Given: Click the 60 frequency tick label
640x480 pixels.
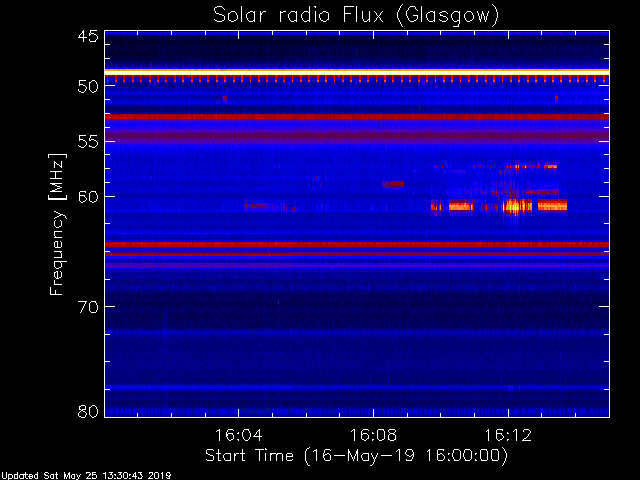Looking at the screenshot, I should pyautogui.click(x=88, y=196).
